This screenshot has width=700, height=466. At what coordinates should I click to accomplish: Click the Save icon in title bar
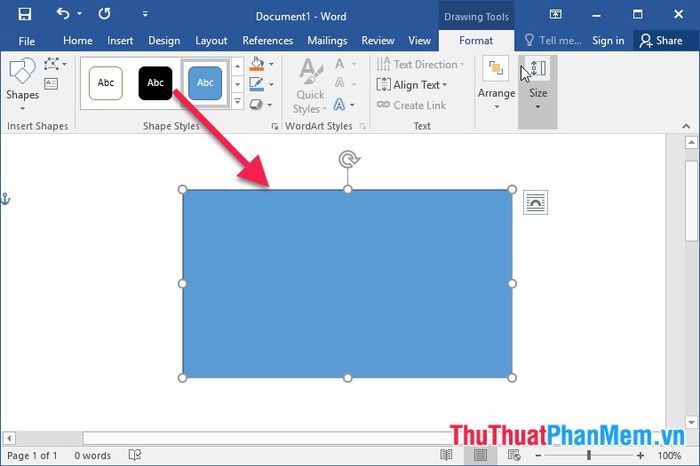tap(25, 14)
